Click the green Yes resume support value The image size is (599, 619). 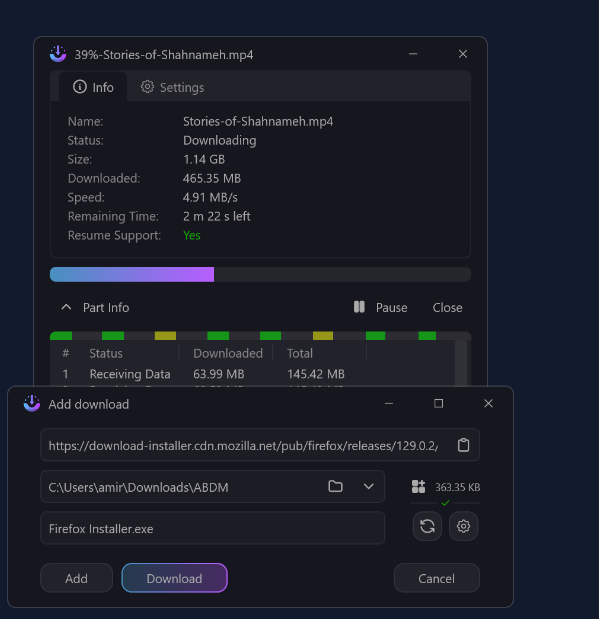[192, 235]
